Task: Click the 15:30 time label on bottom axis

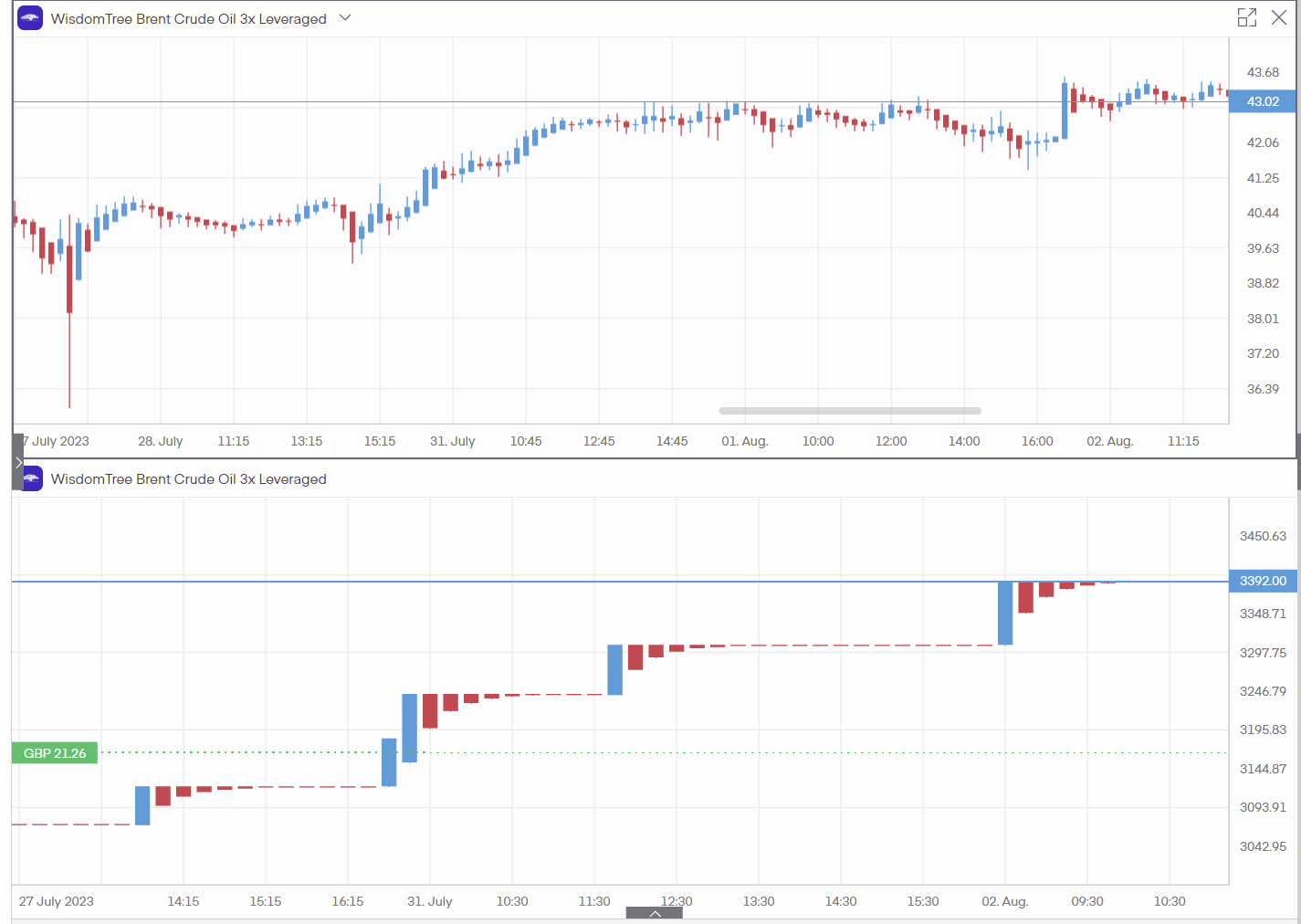Action: tap(923, 901)
